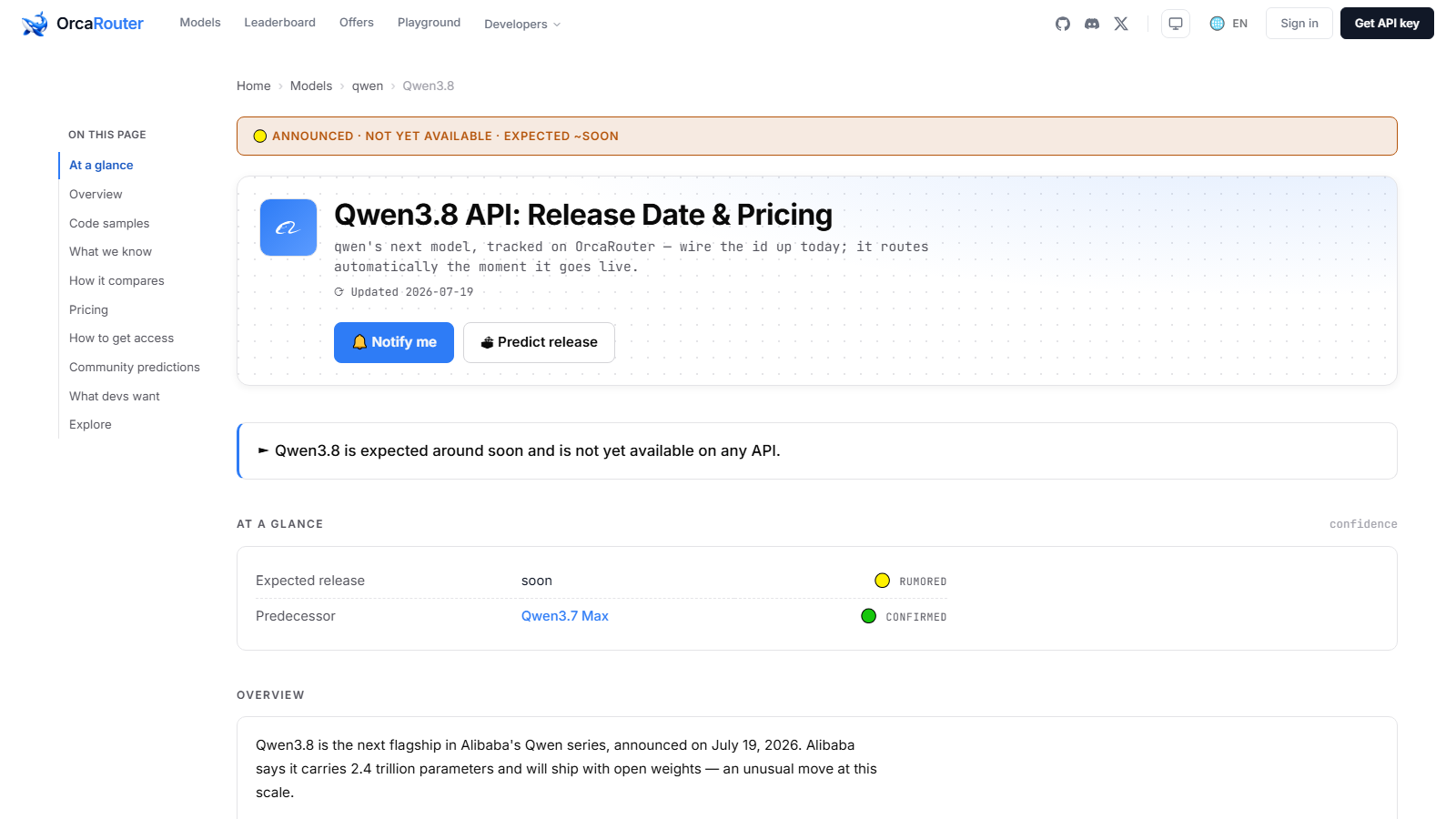
Task: Click the Notify me button
Action: click(x=394, y=342)
